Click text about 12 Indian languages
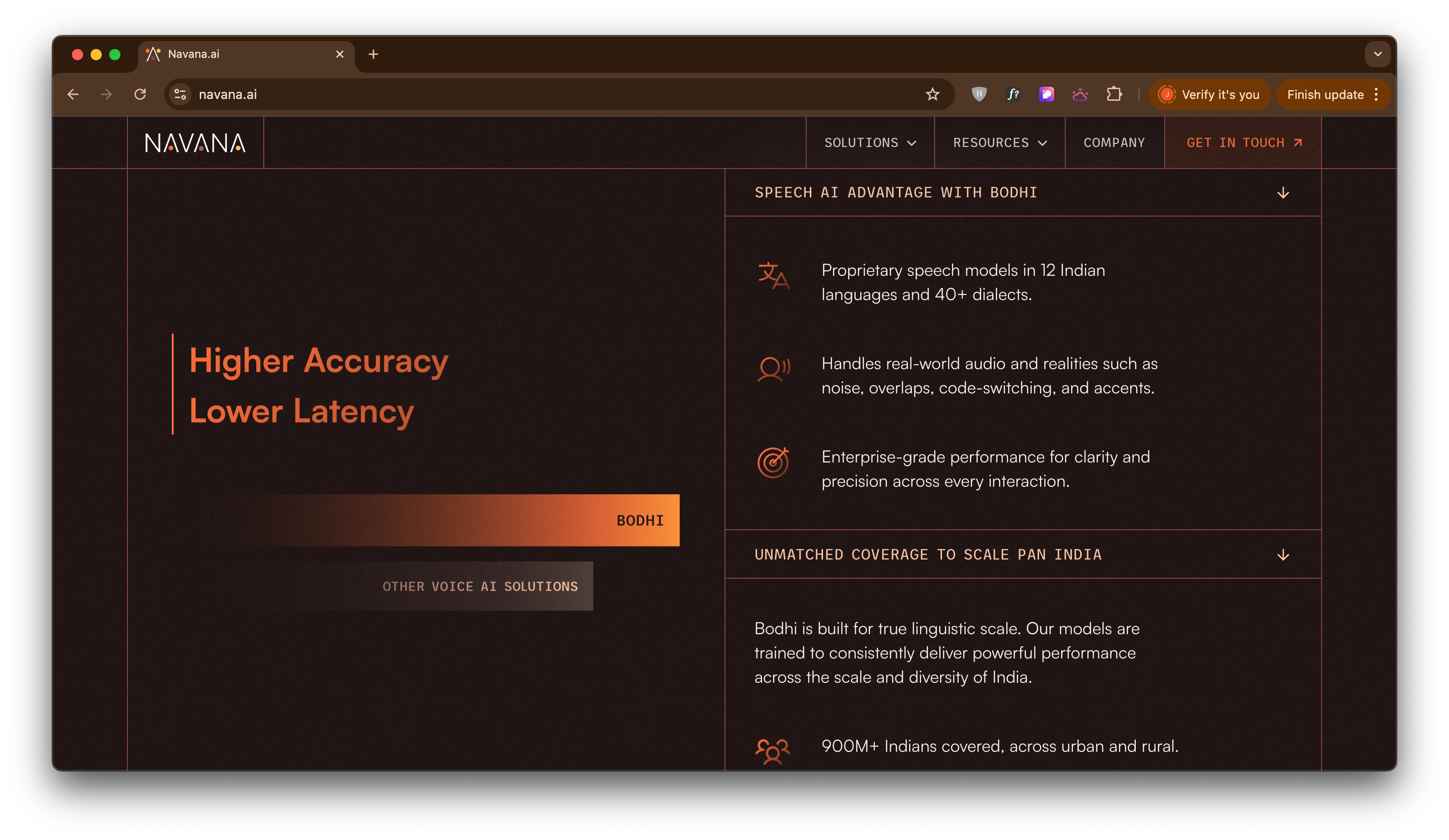Viewport: 1449px width, 840px height. (963, 282)
